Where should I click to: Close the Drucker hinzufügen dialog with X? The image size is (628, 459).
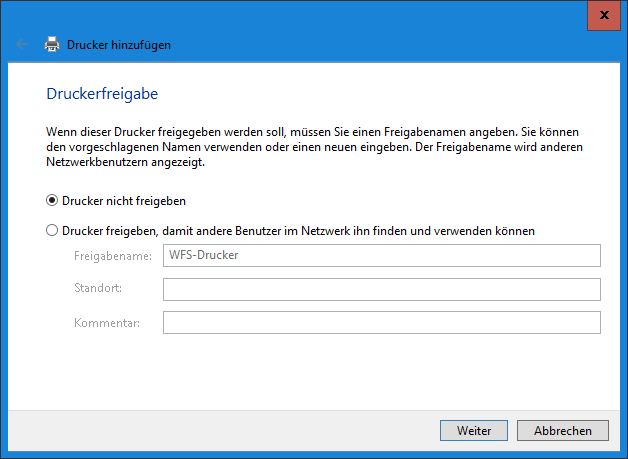coord(603,15)
